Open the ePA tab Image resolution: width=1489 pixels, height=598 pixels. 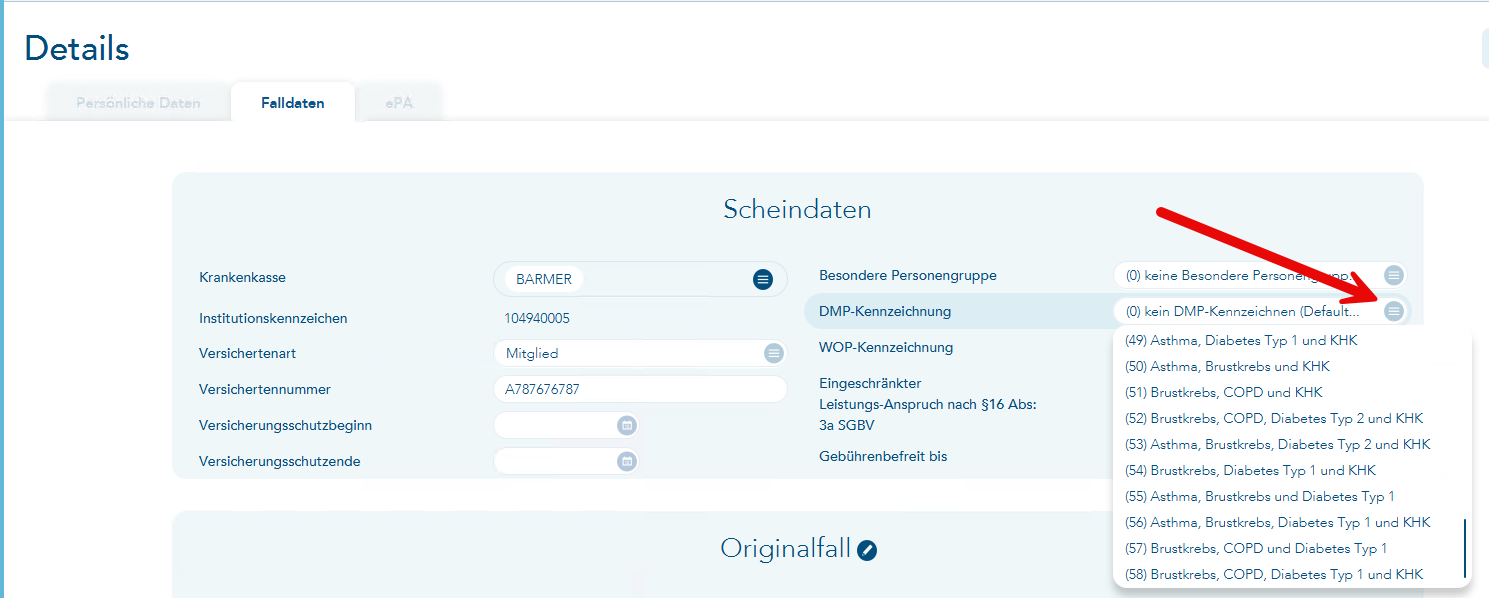(x=399, y=103)
